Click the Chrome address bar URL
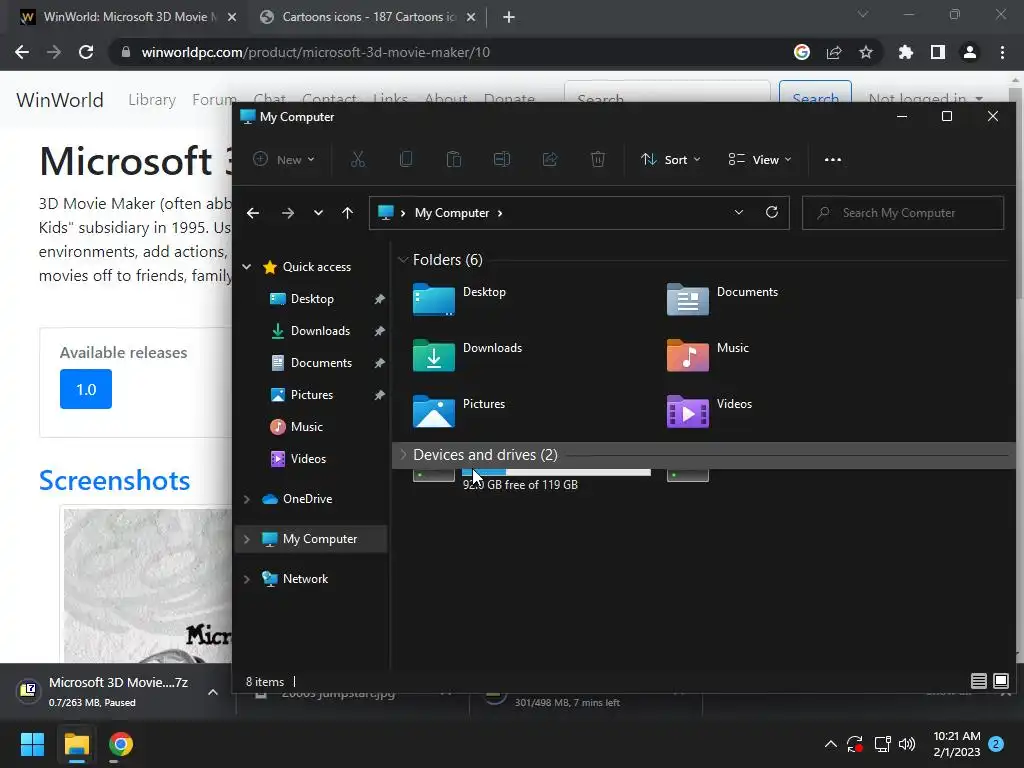The width and height of the screenshot is (1024, 768). point(315,52)
